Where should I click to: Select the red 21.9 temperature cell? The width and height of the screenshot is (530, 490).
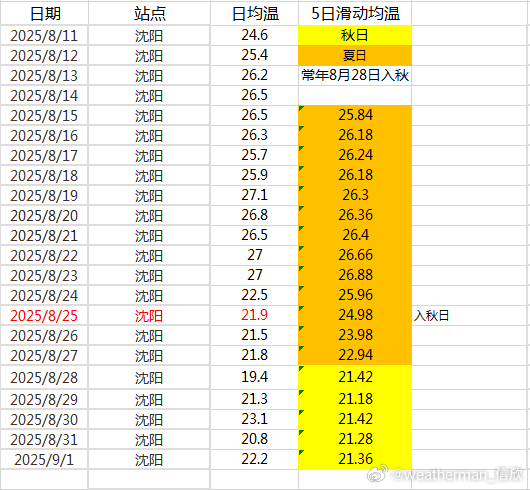(x=254, y=316)
